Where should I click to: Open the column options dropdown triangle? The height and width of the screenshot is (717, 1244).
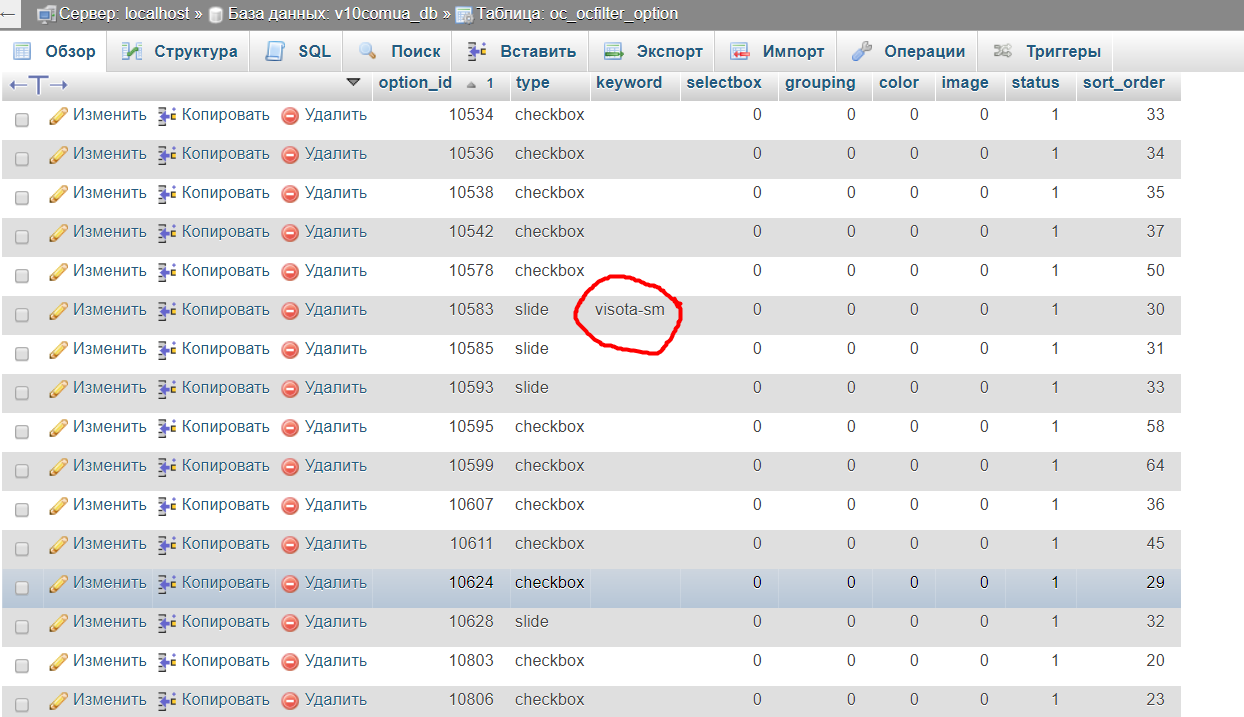tap(352, 82)
